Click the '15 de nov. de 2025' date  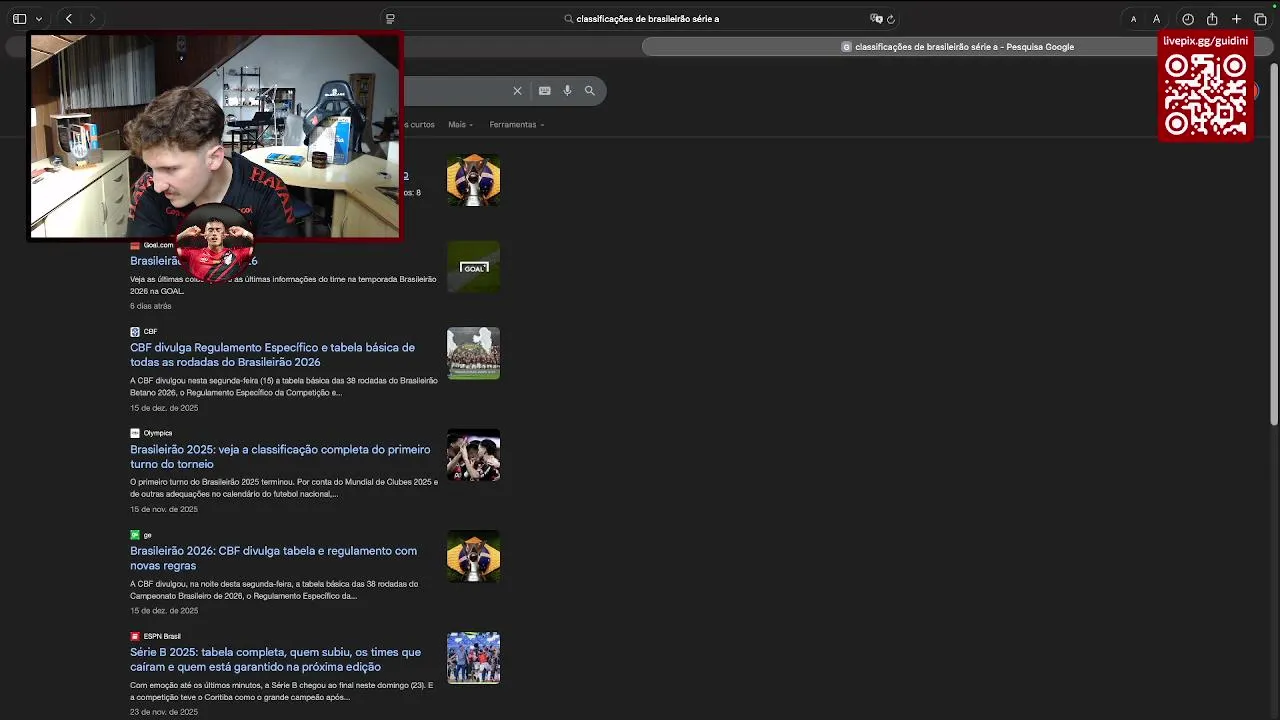164,510
